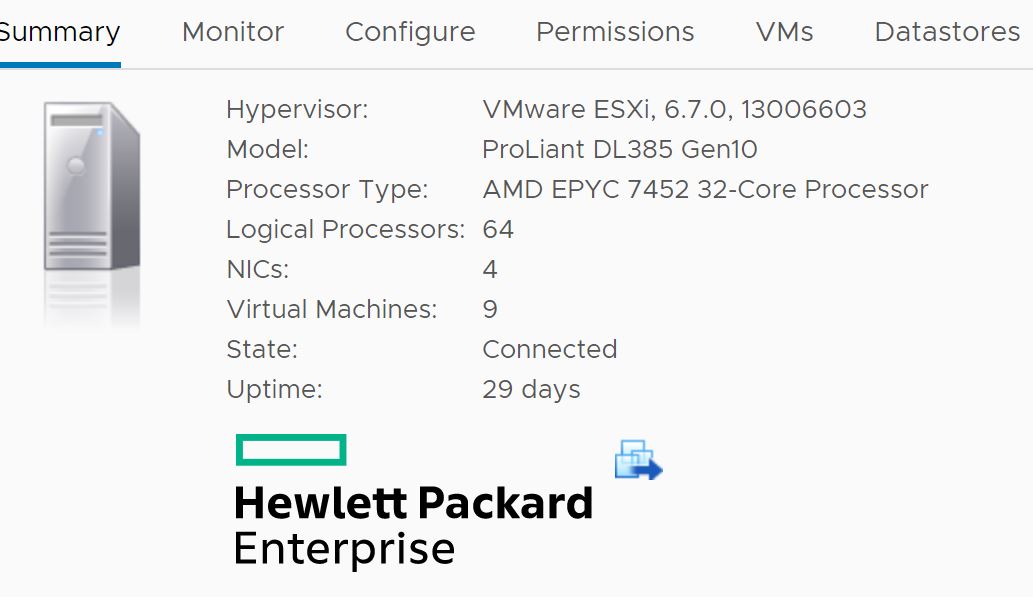Click the Virtual Machines count 9
Image resolution: width=1033 pixels, height=597 pixels.
coord(489,310)
